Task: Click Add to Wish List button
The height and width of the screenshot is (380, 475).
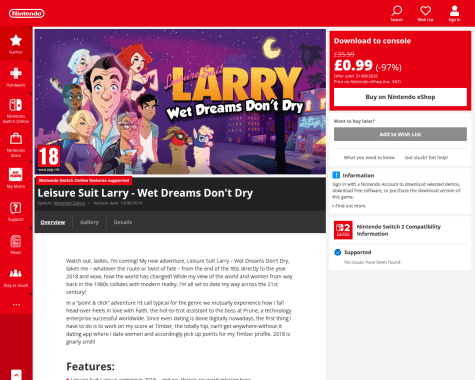Action: click(x=400, y=134)
